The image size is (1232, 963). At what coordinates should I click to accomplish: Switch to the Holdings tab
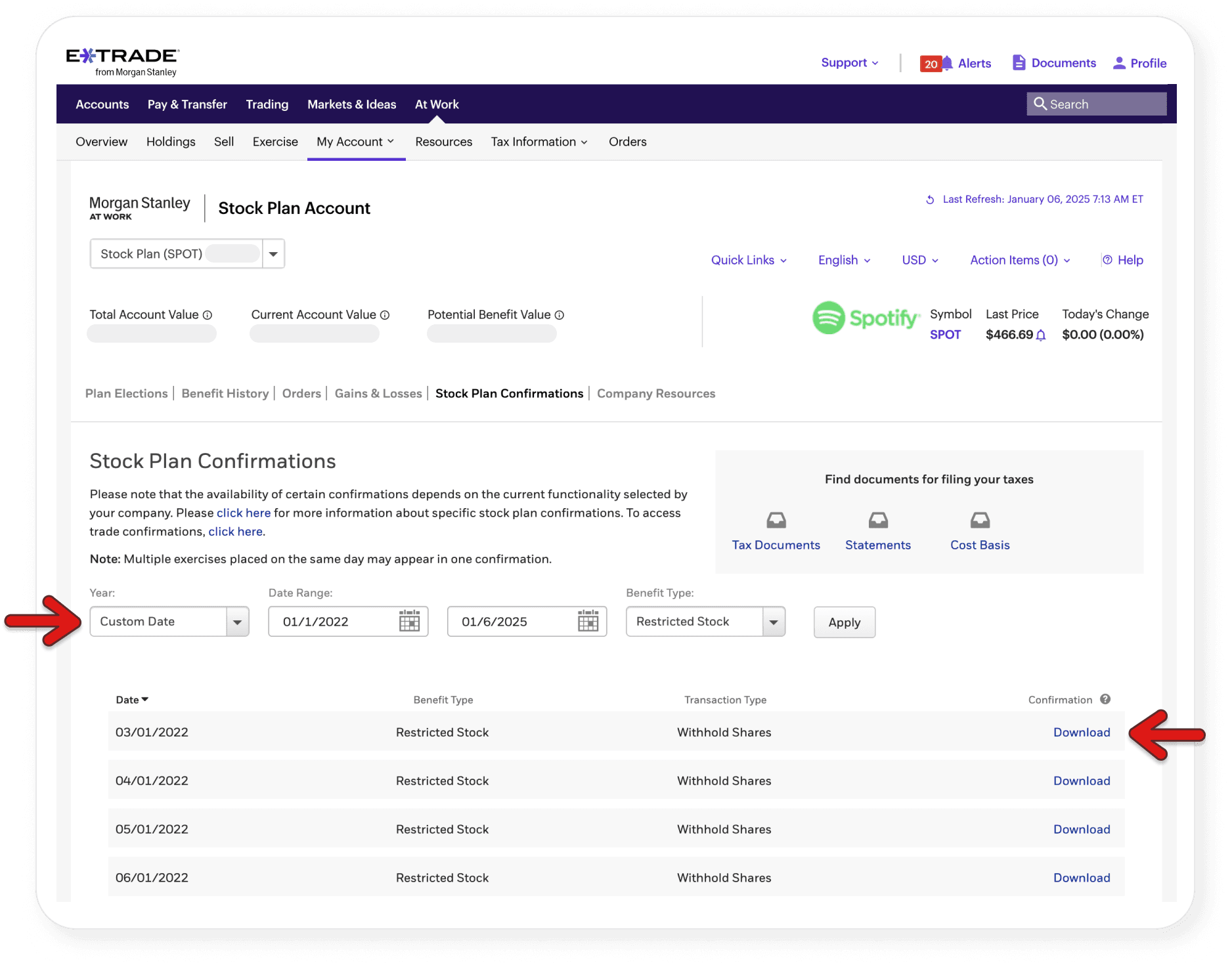[x=171, y=142]
